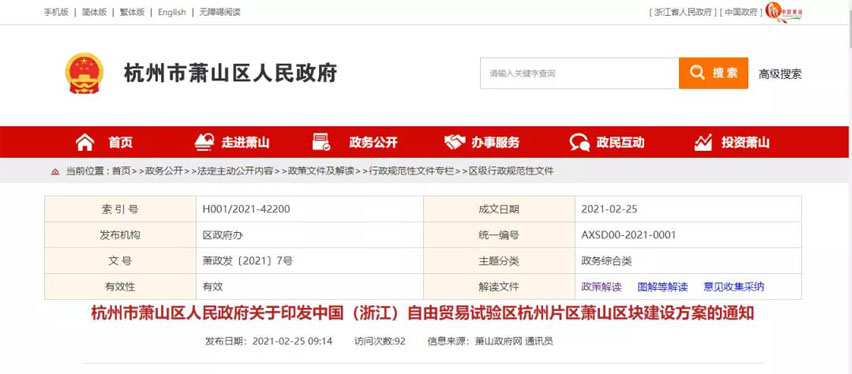Open the 意见收集采纳 link
852x374 pixels.
tap(734, 286)
